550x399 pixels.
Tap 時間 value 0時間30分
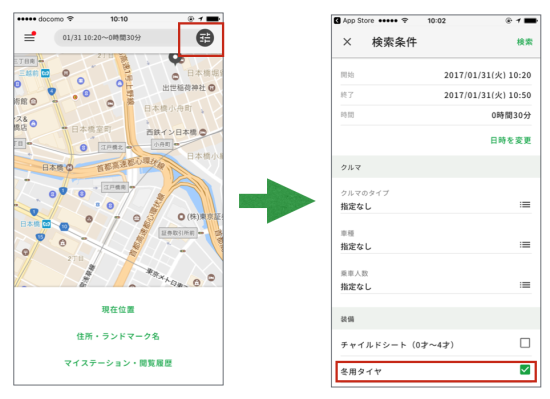click(511, 115)
